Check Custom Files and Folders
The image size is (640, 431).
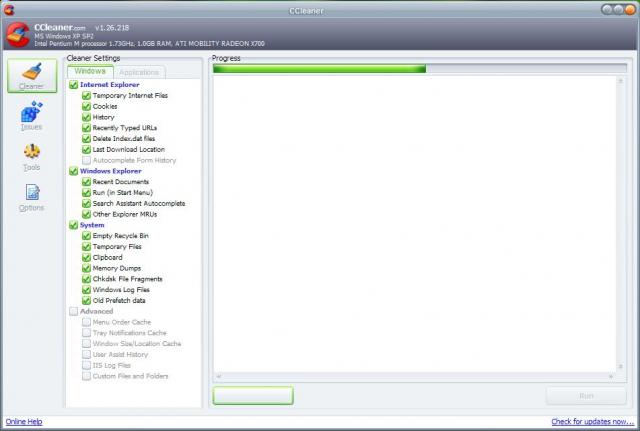86,376
